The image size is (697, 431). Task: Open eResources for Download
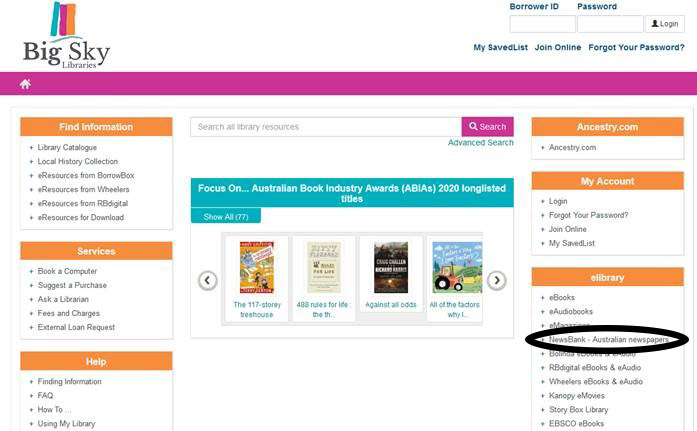[81, 217]
